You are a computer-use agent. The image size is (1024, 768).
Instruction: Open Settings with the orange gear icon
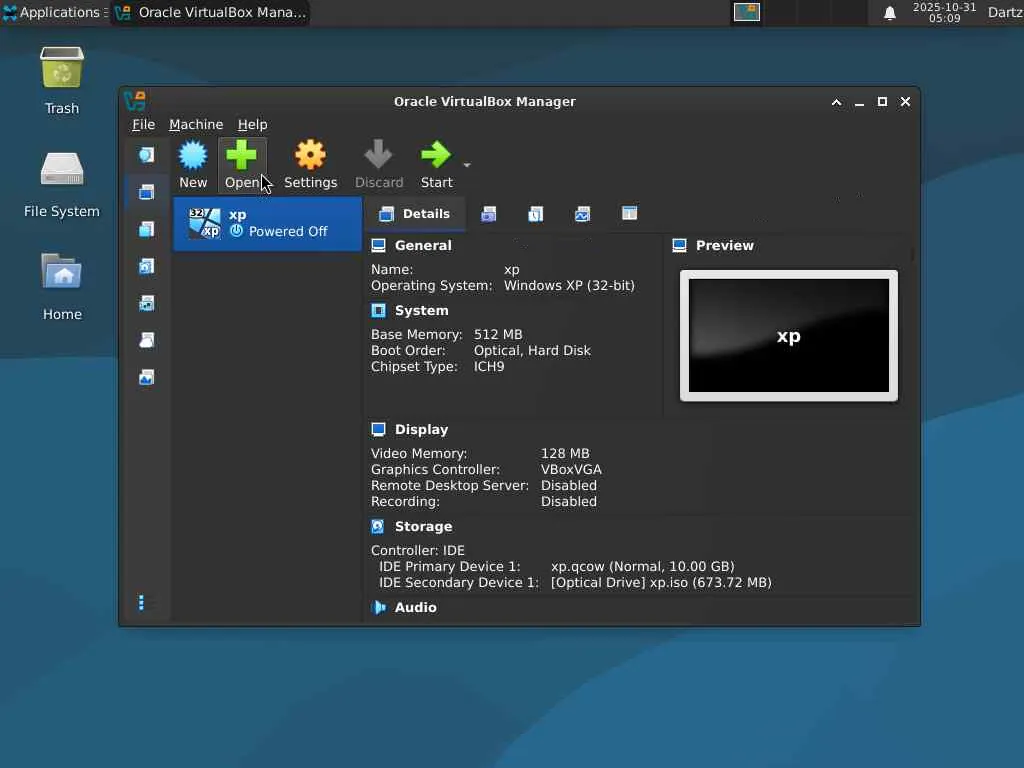pos(310,155)
